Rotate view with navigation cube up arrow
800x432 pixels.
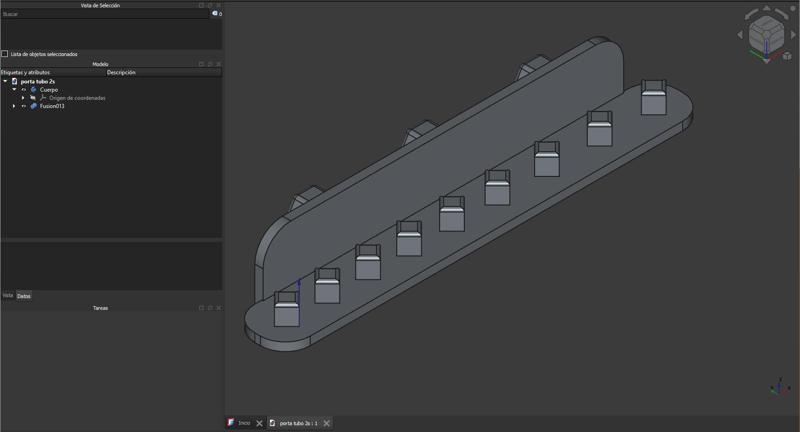[x=766, y=9]
